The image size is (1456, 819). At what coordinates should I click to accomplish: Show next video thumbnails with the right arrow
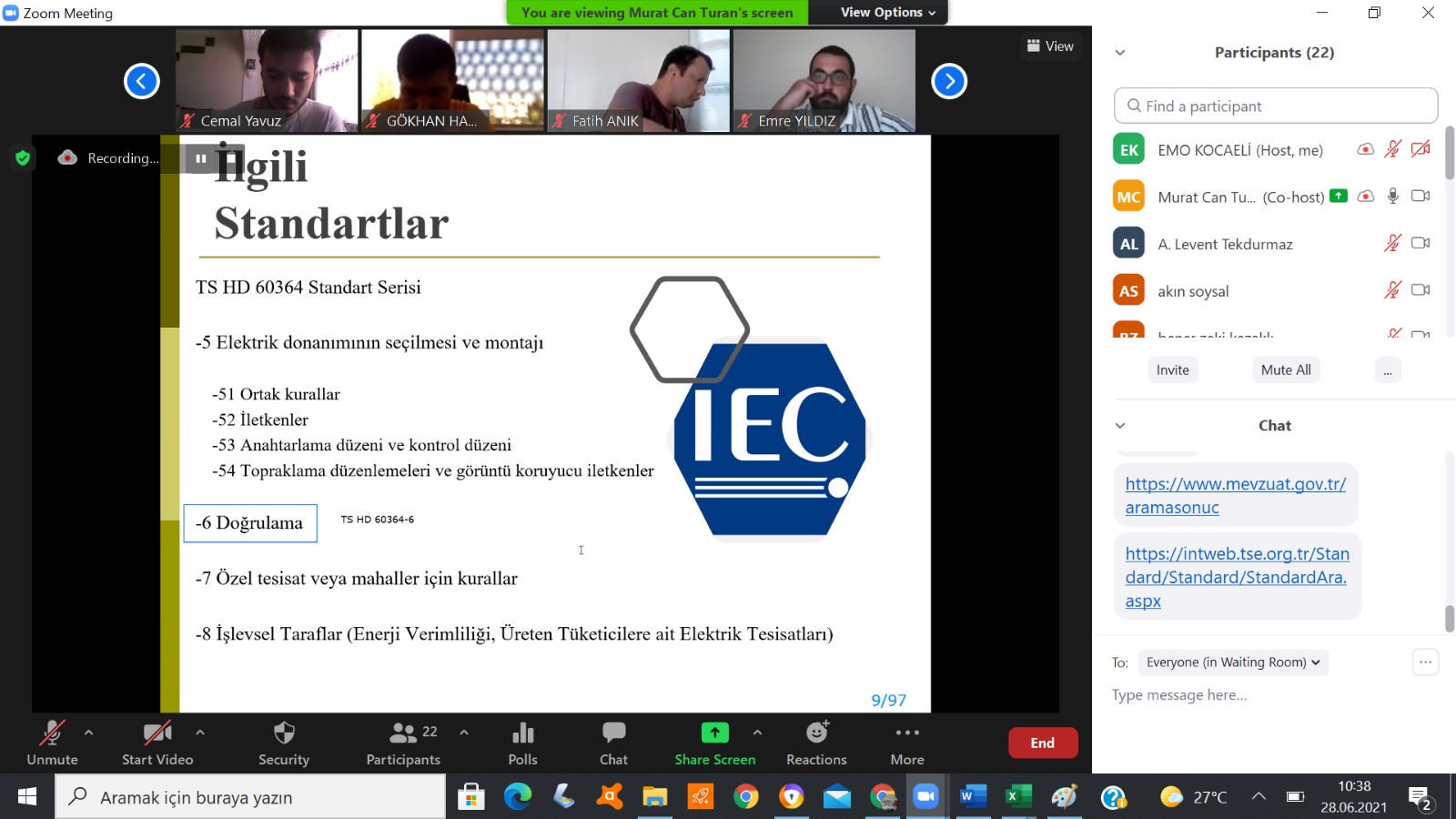click(949, 81)
